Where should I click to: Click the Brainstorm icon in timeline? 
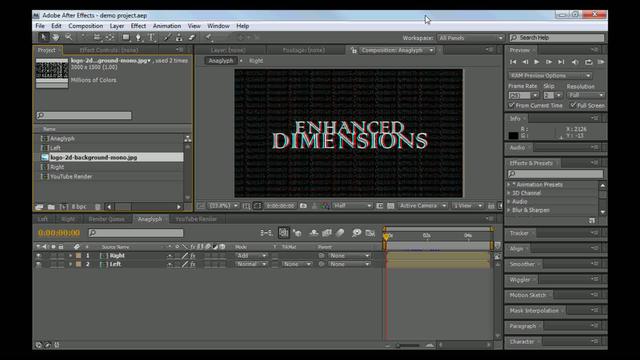356,233
